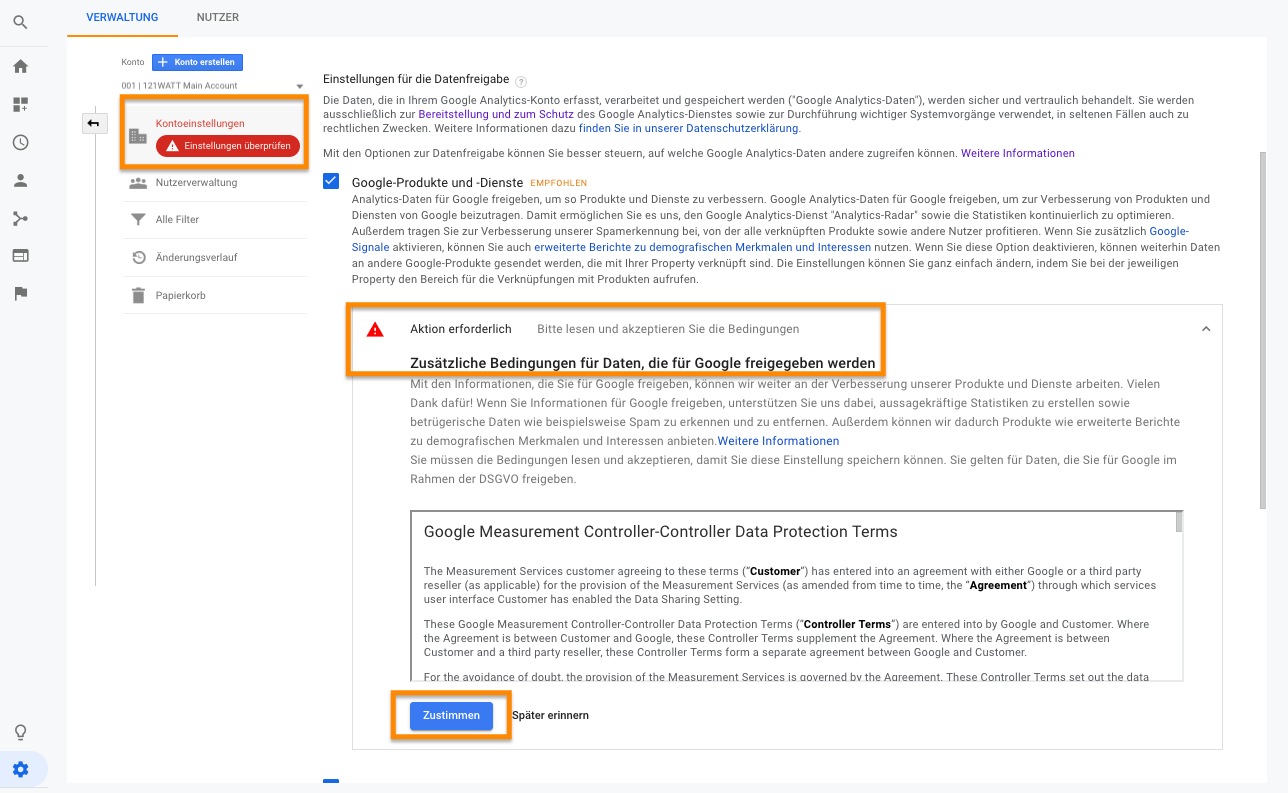Click the terms box scrollbar thumb
Viewport: 1288px width, 793px height.
1179,523
